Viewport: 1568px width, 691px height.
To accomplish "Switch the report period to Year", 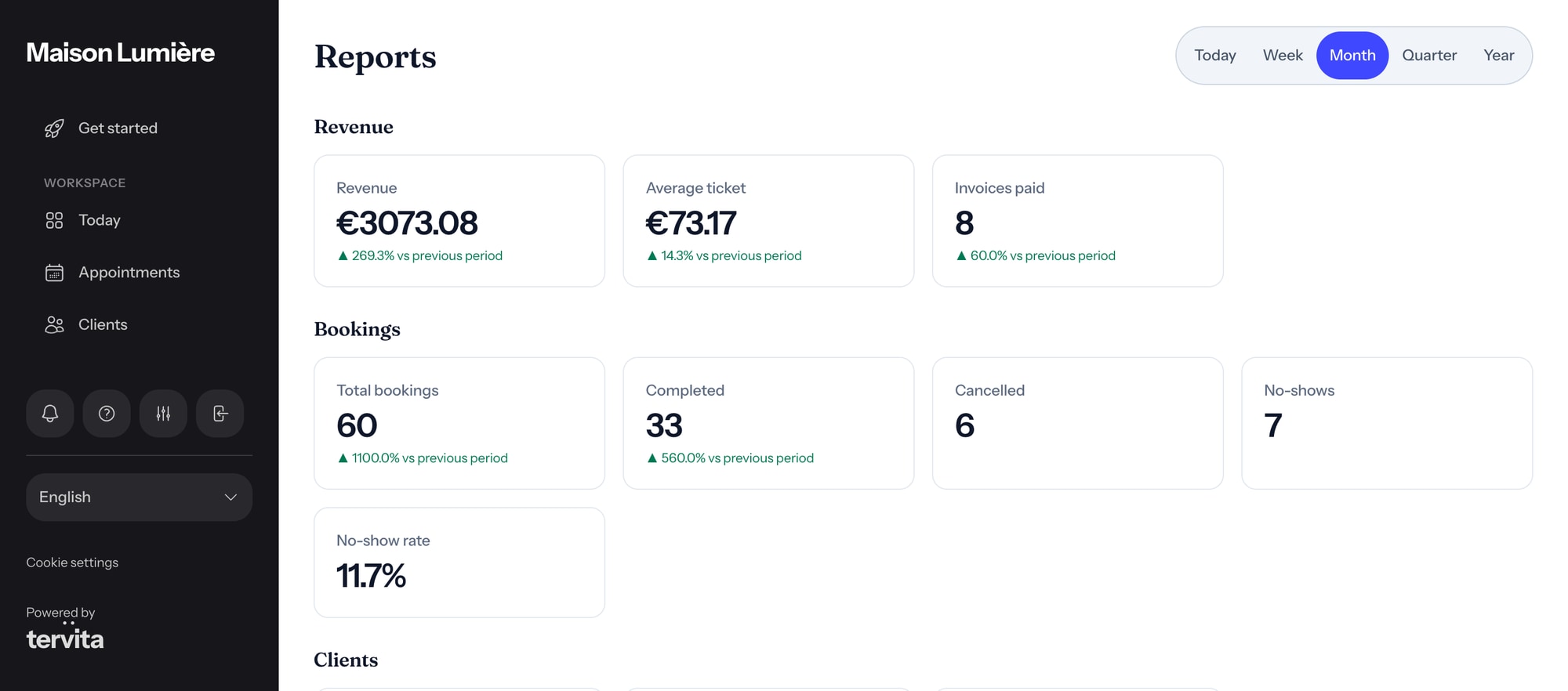I will pos(1499,56).
